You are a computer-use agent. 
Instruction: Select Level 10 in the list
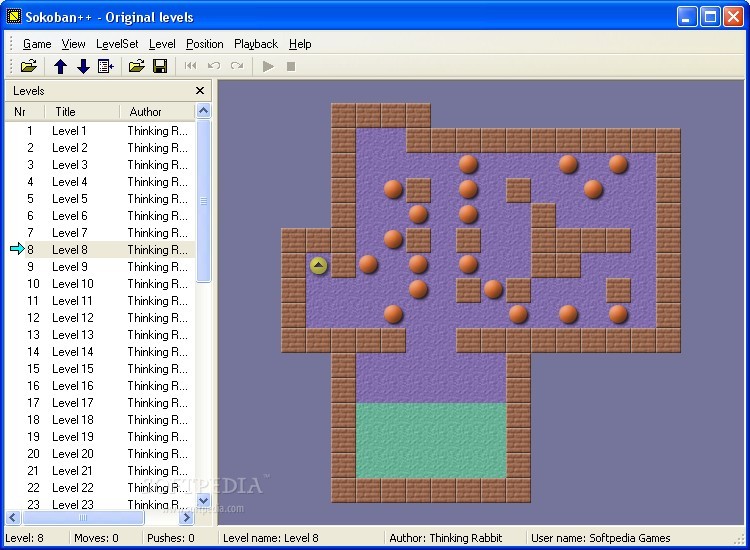tap(100, 284)
